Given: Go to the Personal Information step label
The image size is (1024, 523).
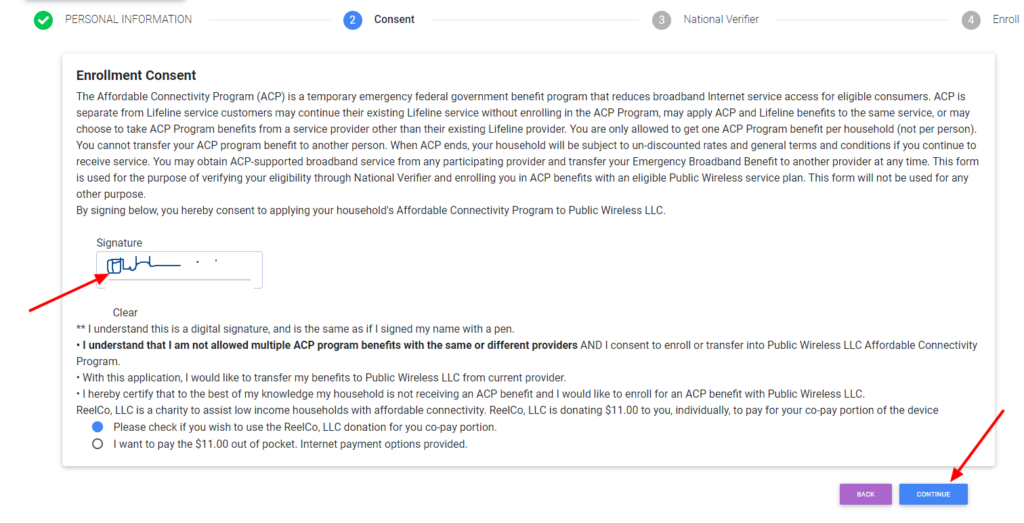Looking at the screenshot, I should coord(128,19).
